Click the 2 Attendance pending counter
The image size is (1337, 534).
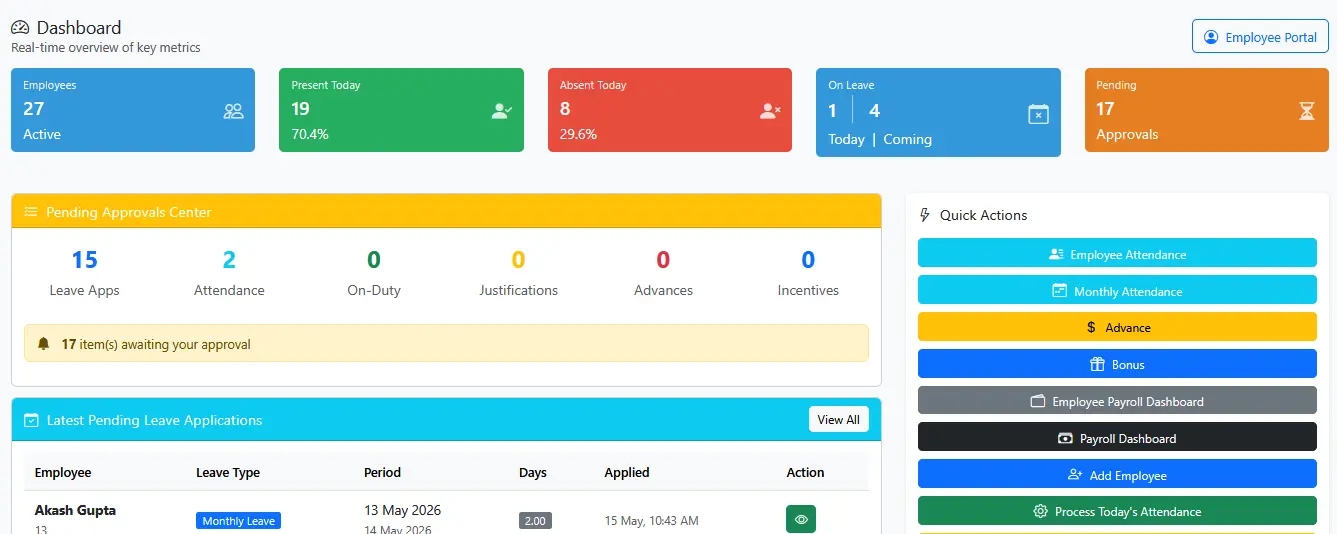tap(229, 273)
